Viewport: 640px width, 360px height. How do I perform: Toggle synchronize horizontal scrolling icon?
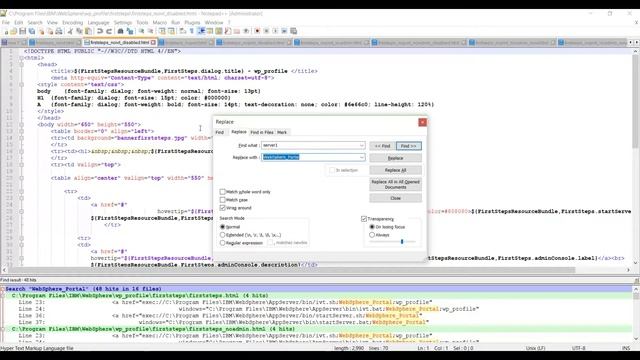click(x=171, y=31)
